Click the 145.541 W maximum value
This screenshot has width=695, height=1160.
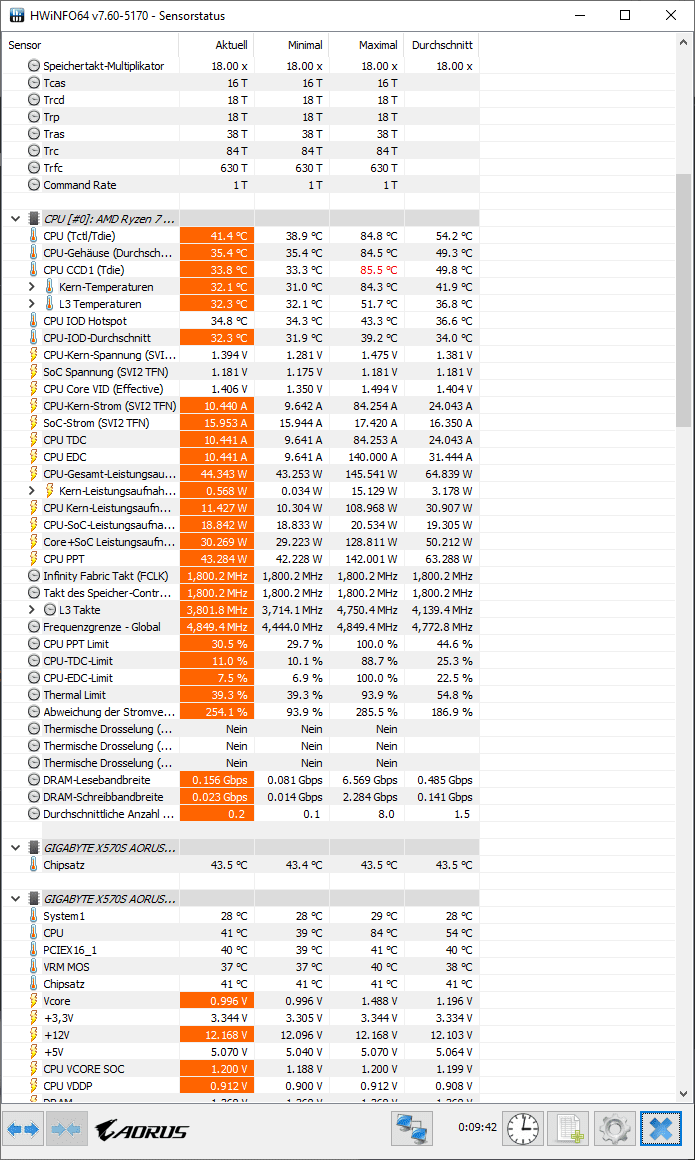pos(372,474)
